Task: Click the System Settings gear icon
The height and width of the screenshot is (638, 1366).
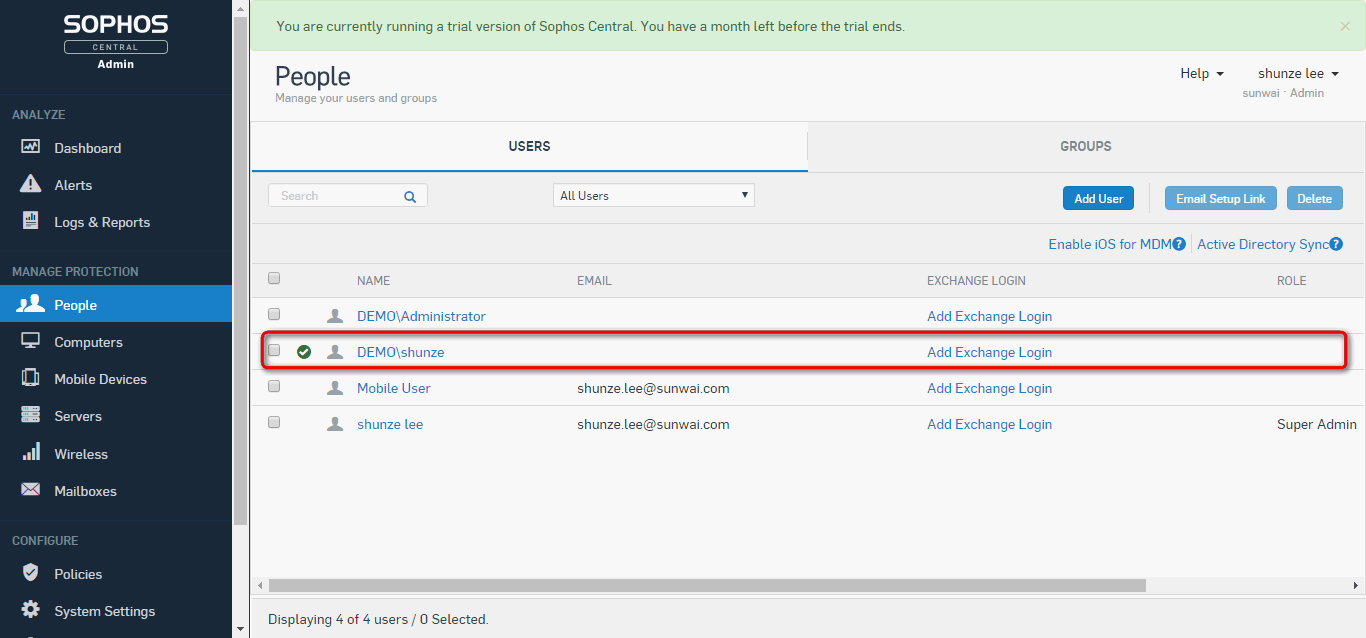Action: [31, 610]
